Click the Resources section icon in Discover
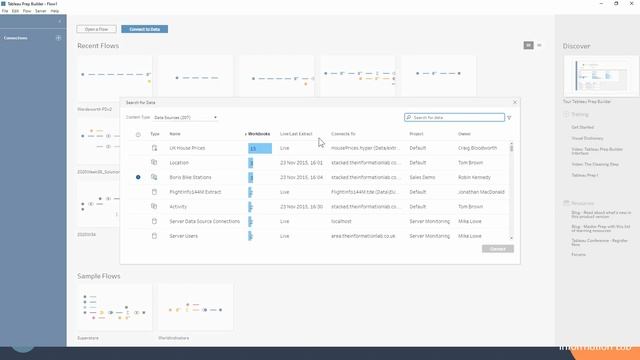640x360 pixels. point(566,203)
